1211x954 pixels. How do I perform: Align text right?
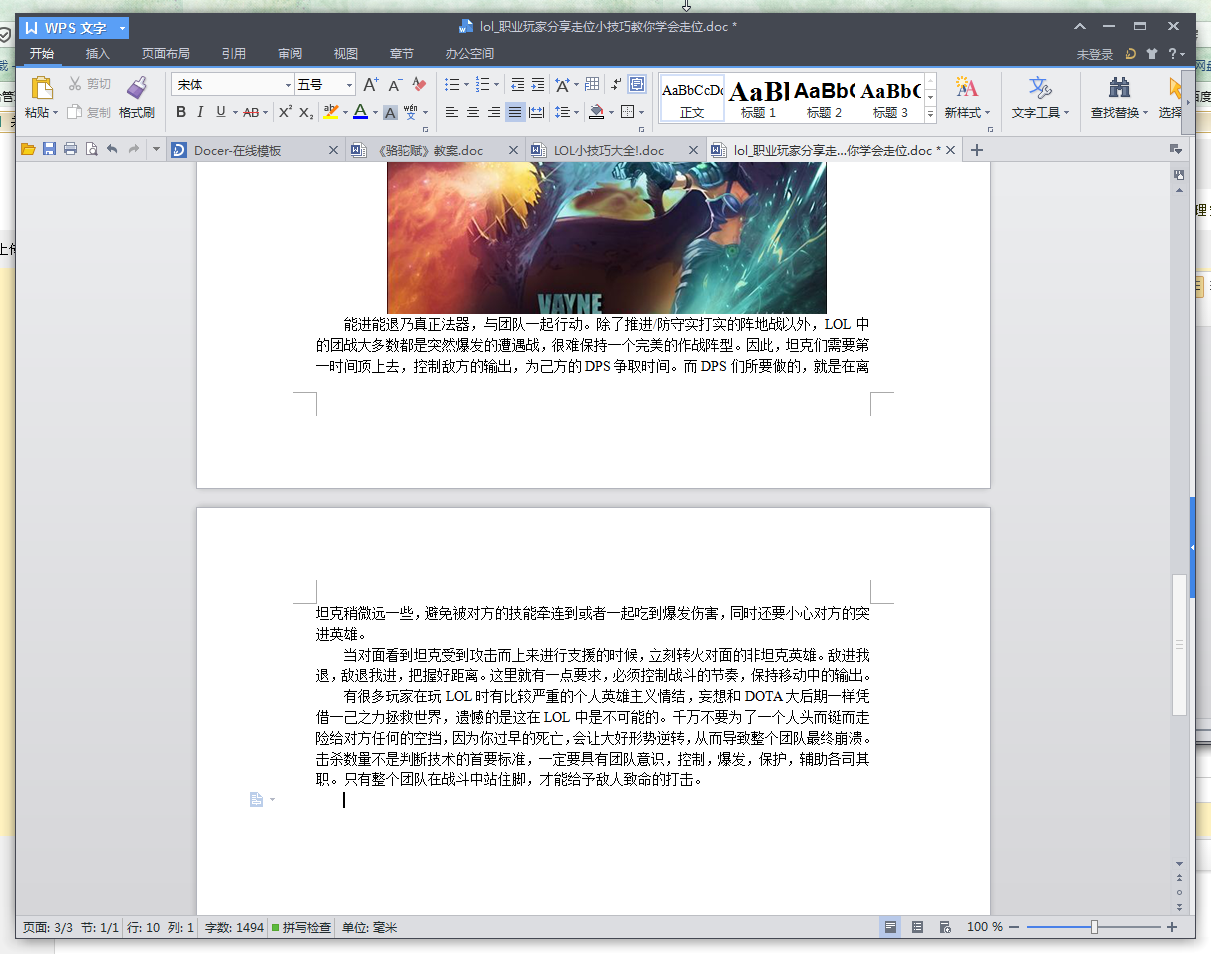click(494, 112)
